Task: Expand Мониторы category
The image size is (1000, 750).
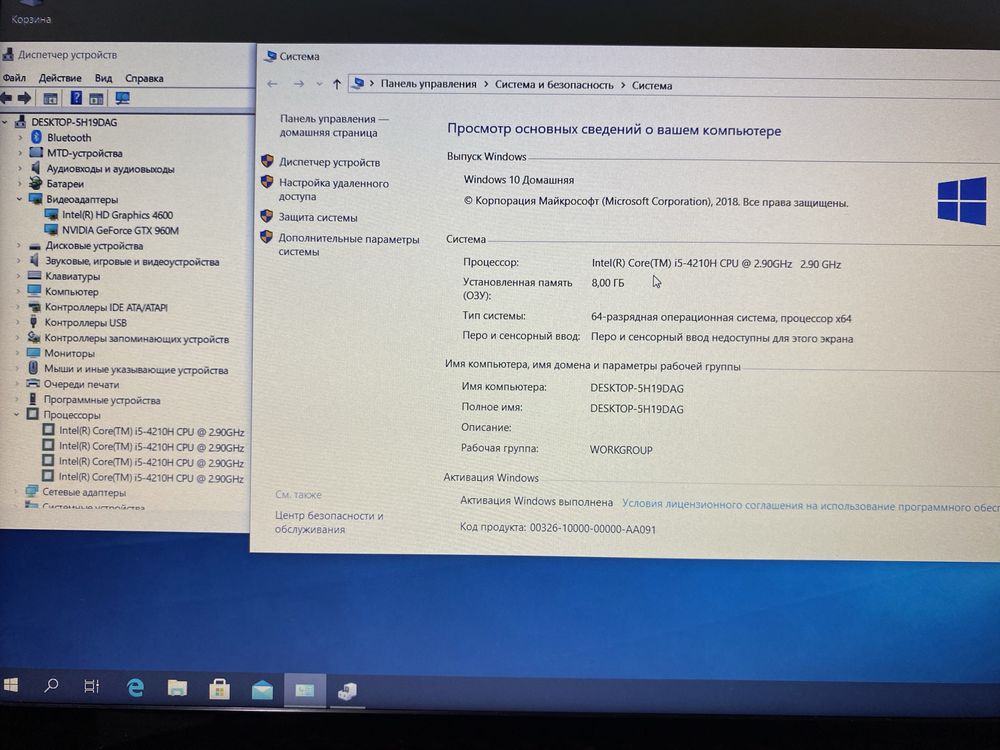Action: pos(18,353)
